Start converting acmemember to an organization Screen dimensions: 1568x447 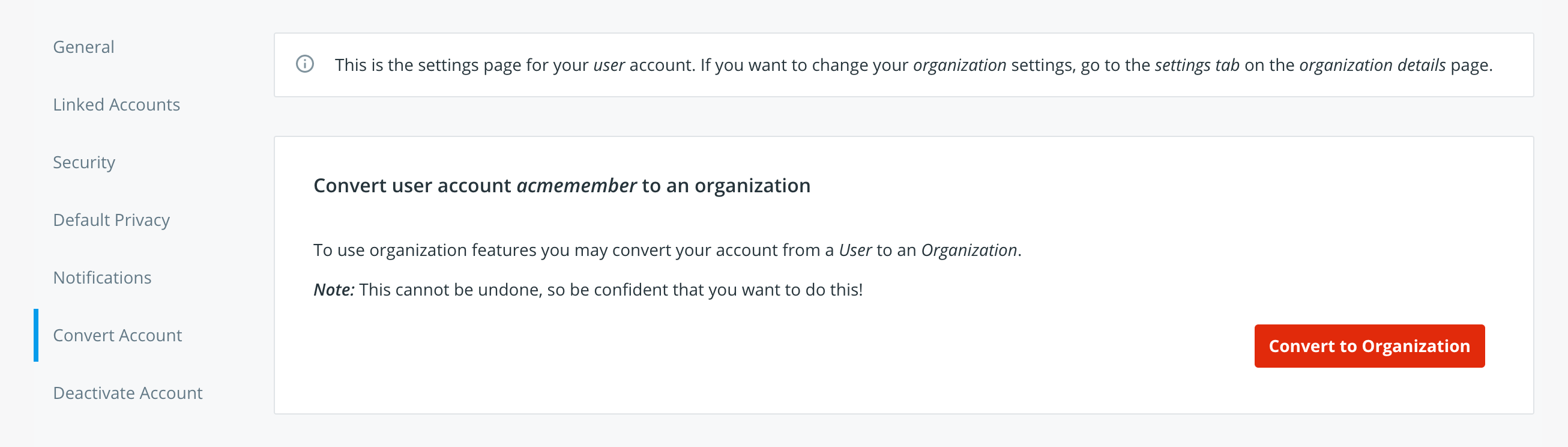[1368, 346]
